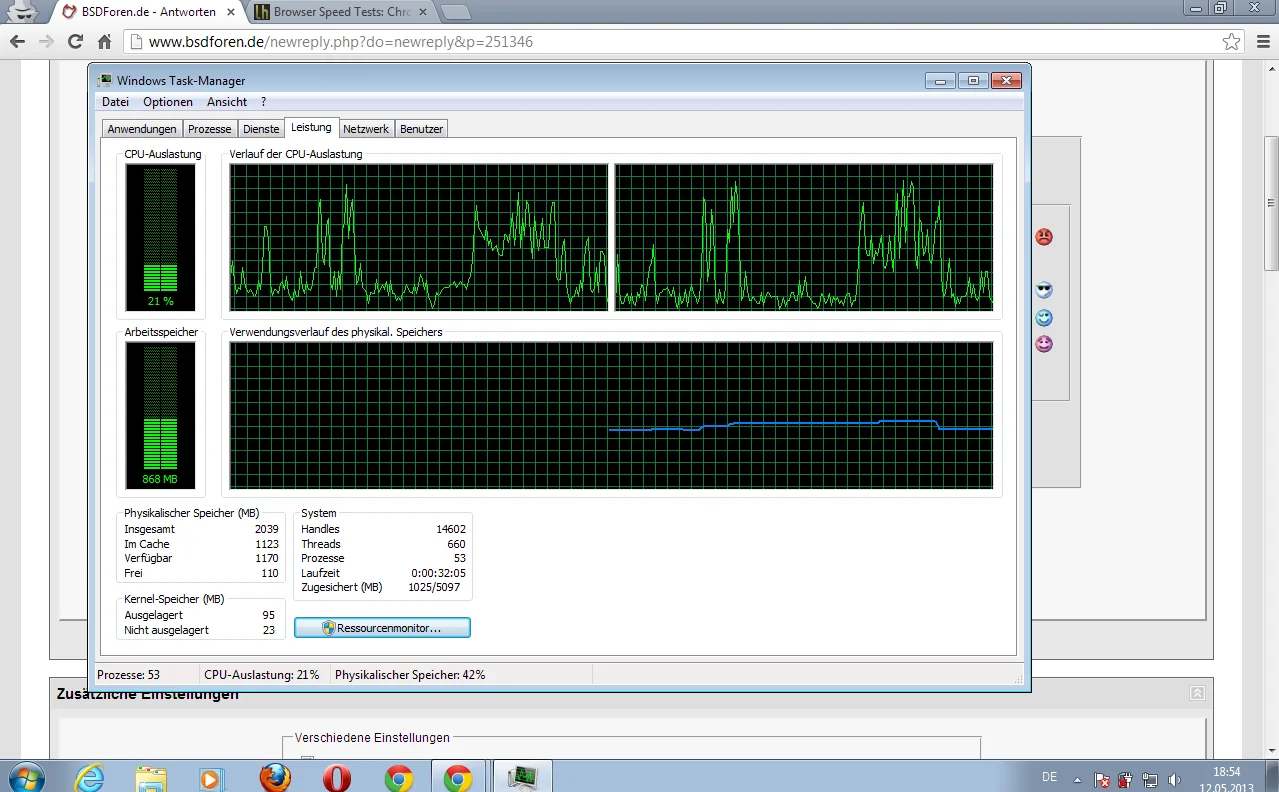This screenshot has width=1279, height=792.
Task: Switch to the Prozesse tab
Action: [x=210, y=129]
